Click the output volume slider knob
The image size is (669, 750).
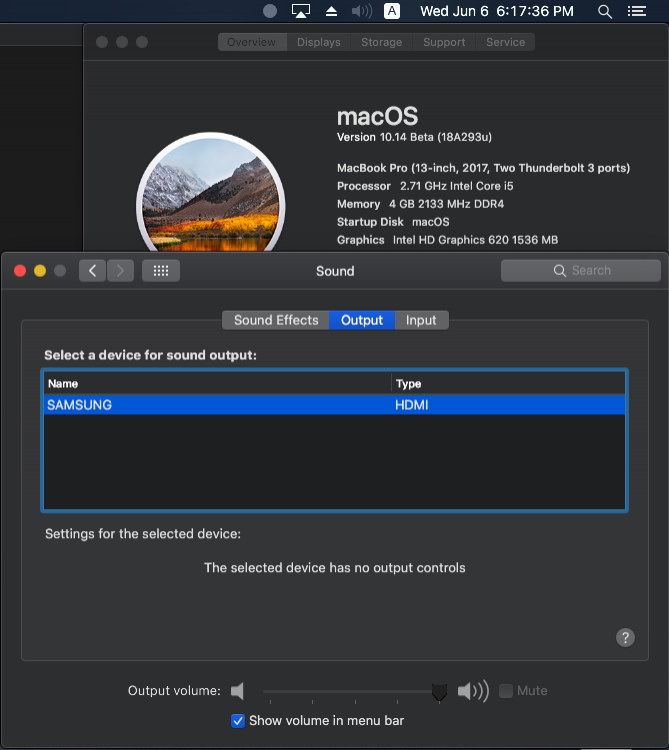(x=439, y=692)
